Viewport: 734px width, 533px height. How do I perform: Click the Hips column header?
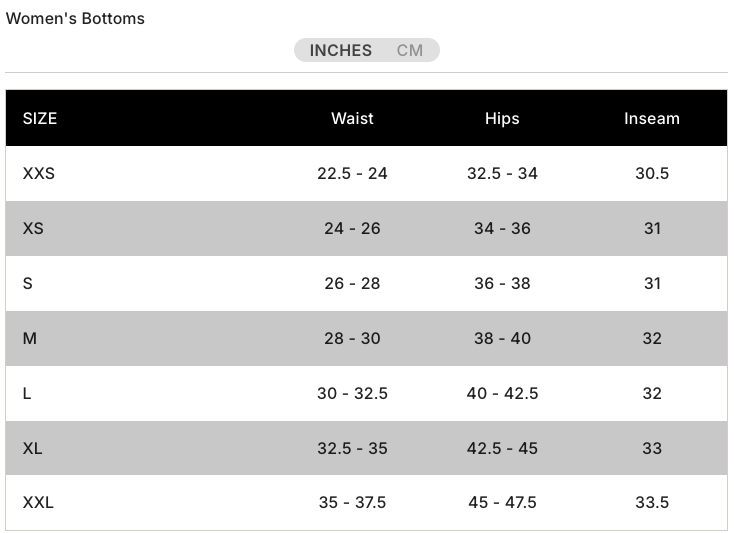502,118
